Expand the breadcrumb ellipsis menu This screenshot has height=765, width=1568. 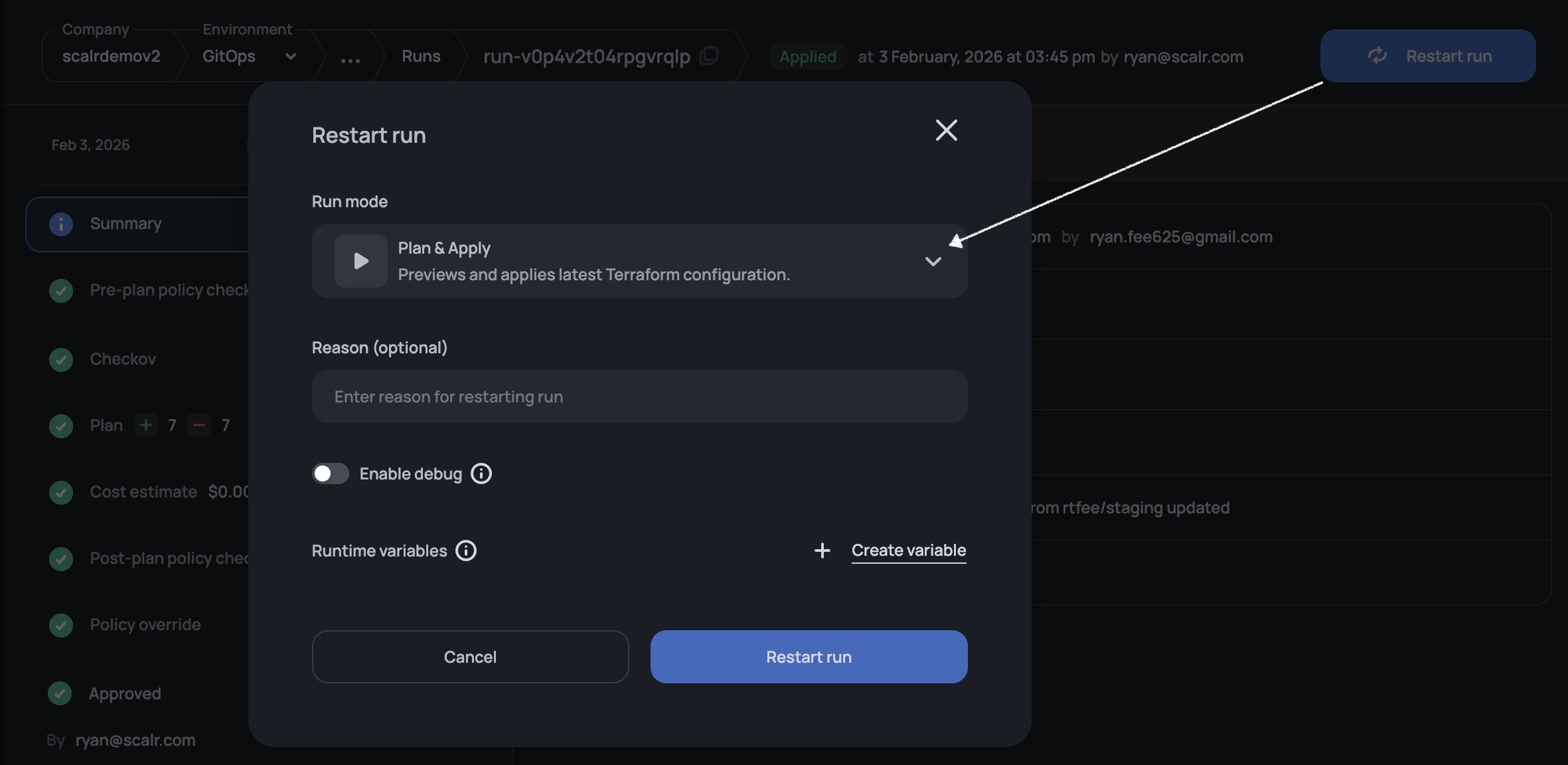[350, 59]
